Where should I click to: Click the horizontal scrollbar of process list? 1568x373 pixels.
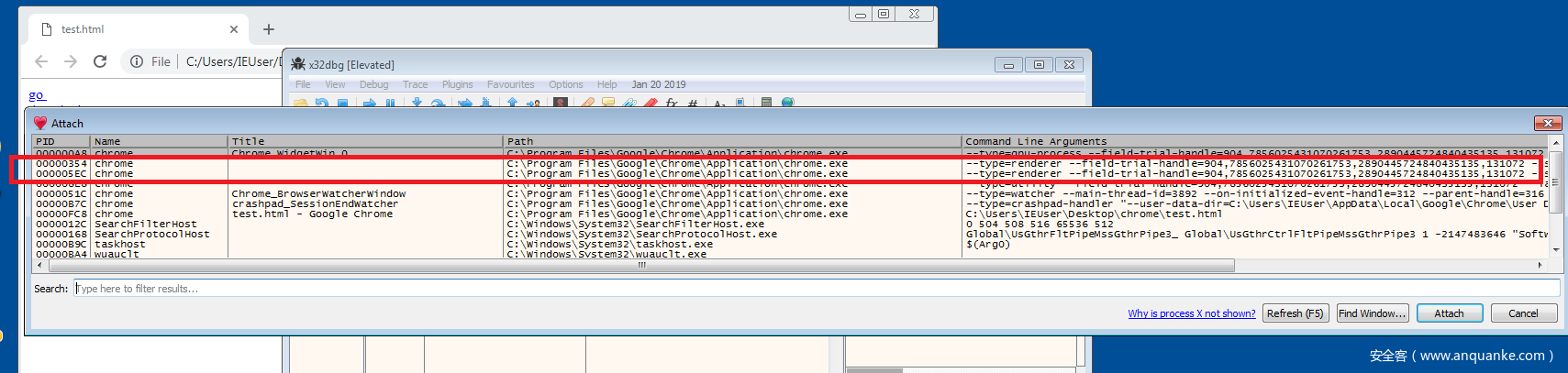click(x=641, y=266)
